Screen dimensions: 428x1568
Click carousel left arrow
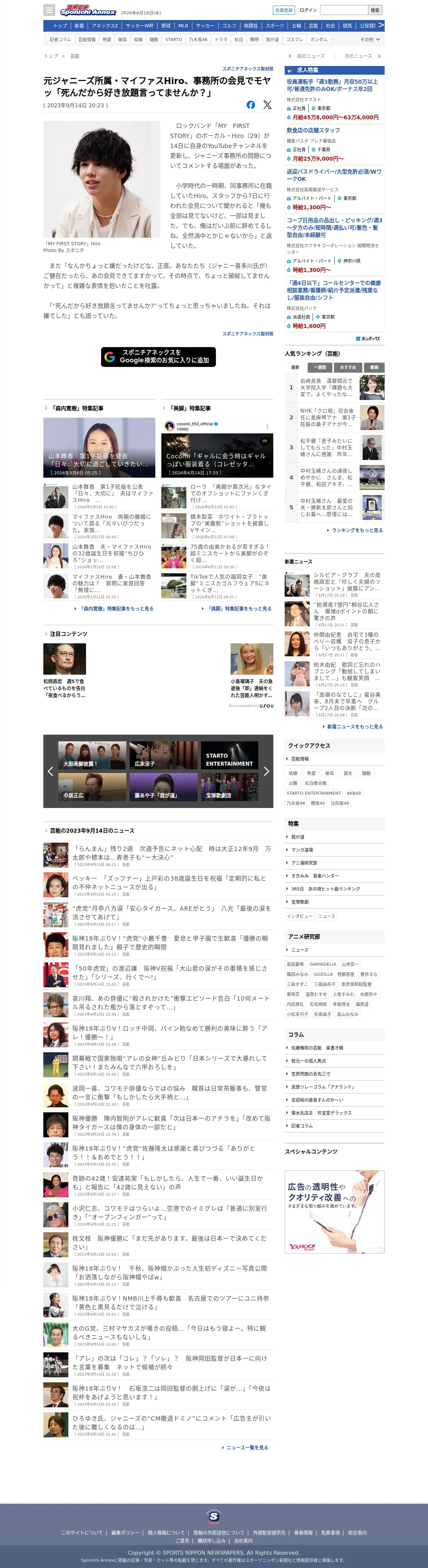(51, 771)
